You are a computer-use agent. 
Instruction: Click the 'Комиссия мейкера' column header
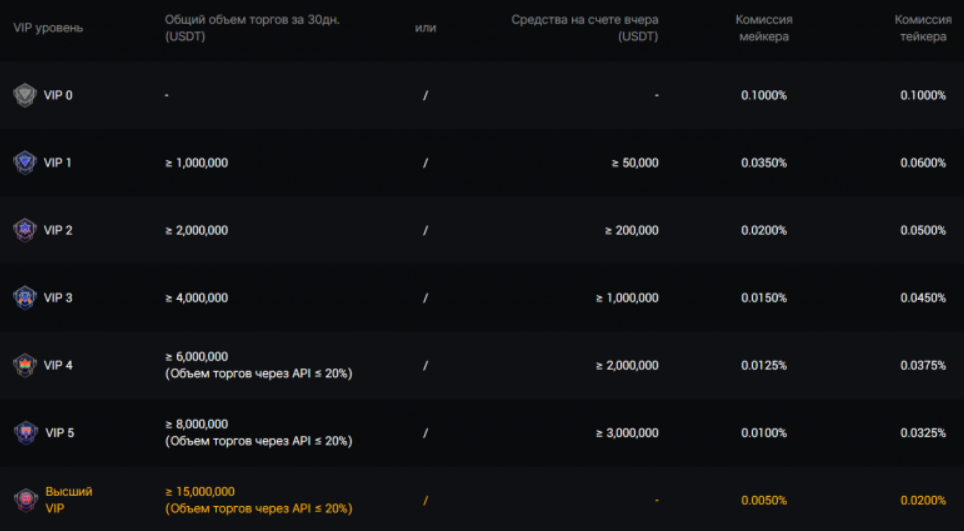(763, 28)
